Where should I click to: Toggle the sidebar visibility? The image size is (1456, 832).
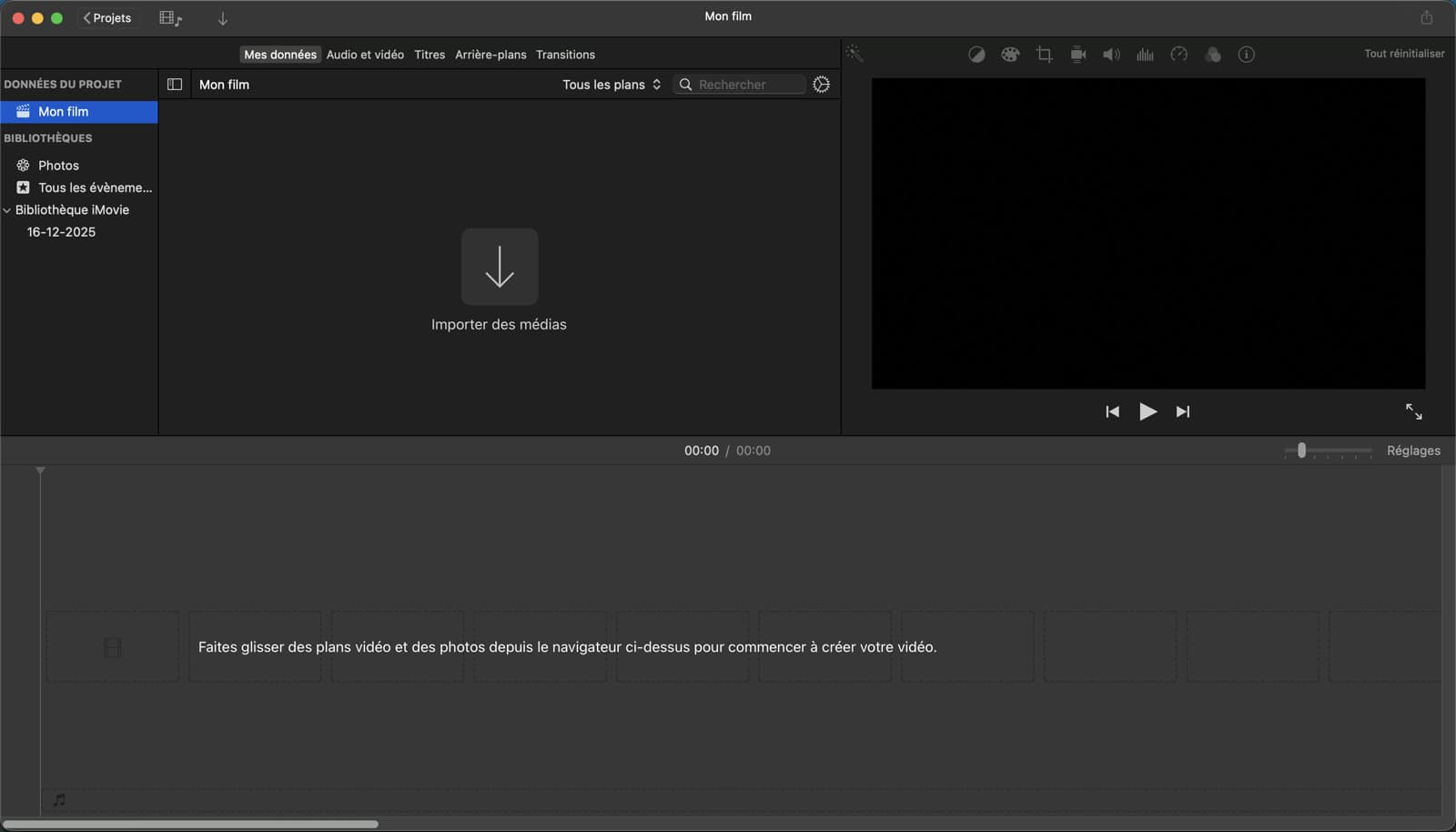175,85
